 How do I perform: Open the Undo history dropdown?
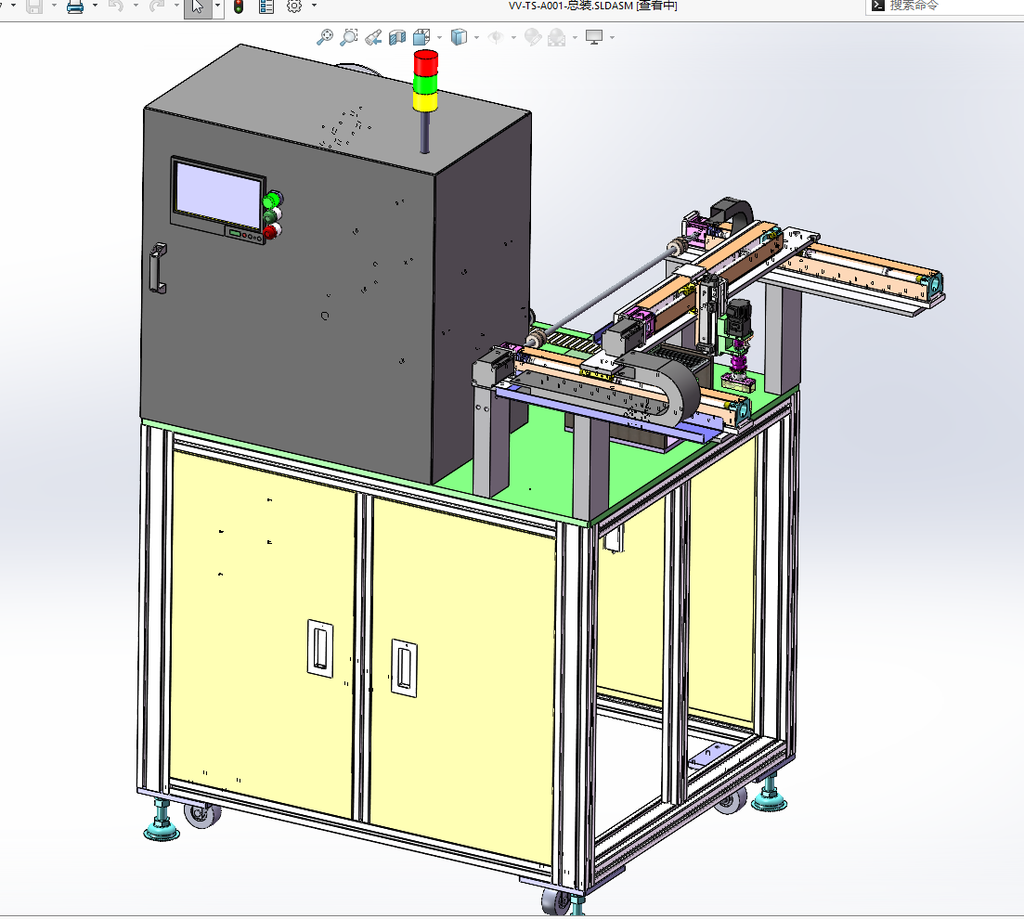coord(135,6)
